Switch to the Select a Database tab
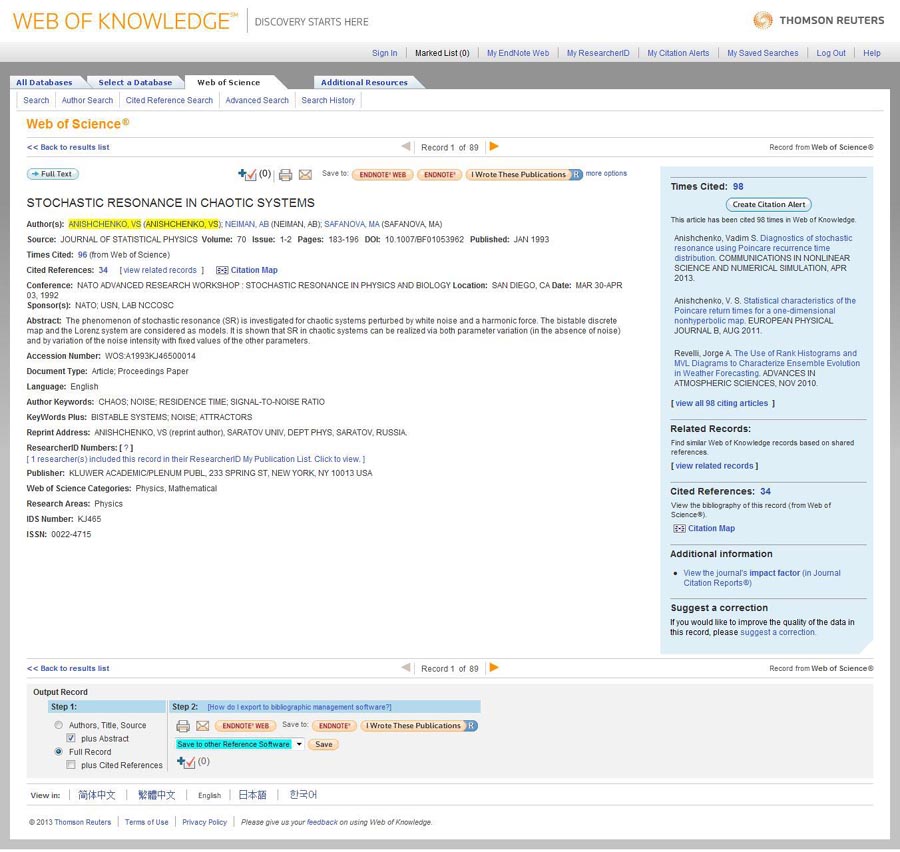 click(135, 82)
